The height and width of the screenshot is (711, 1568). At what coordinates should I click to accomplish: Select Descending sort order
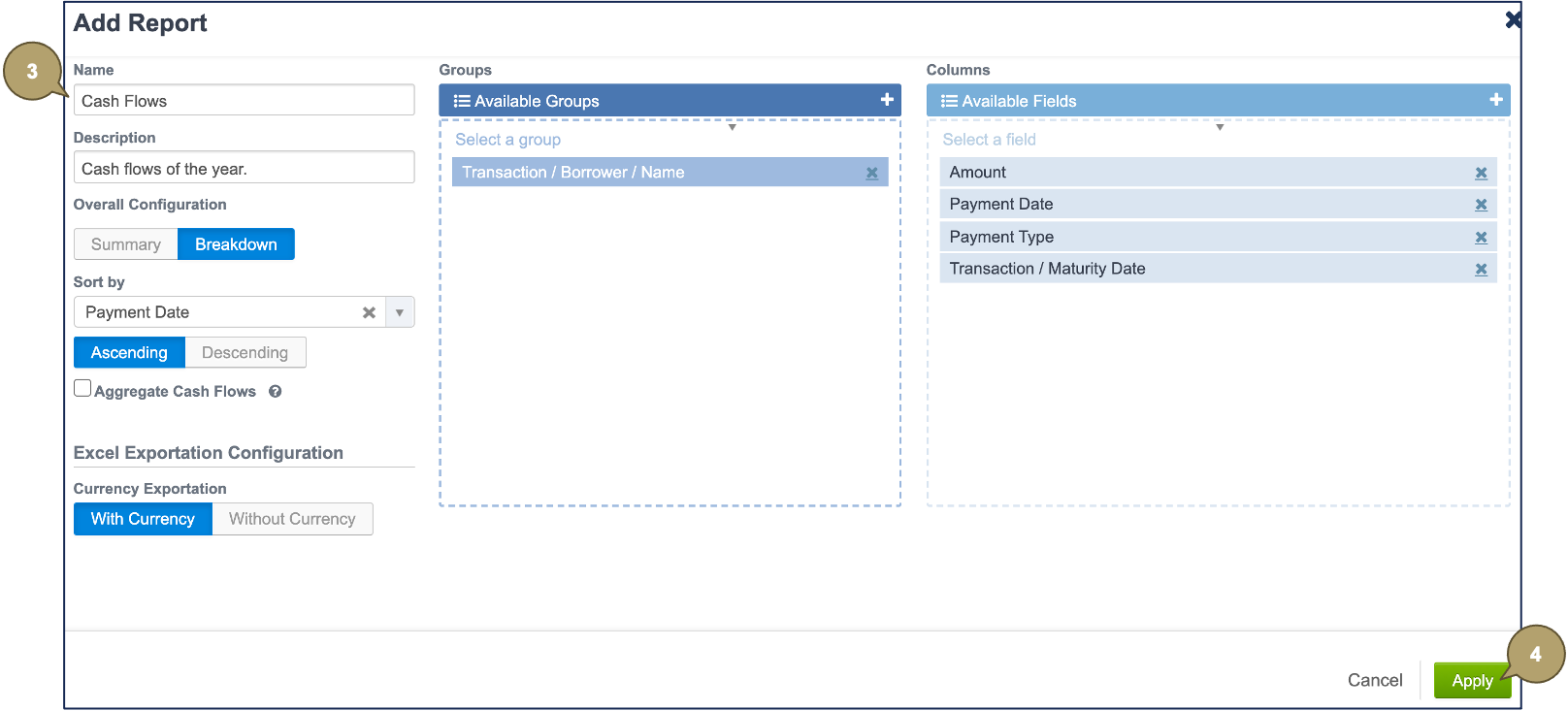point(245,353)
